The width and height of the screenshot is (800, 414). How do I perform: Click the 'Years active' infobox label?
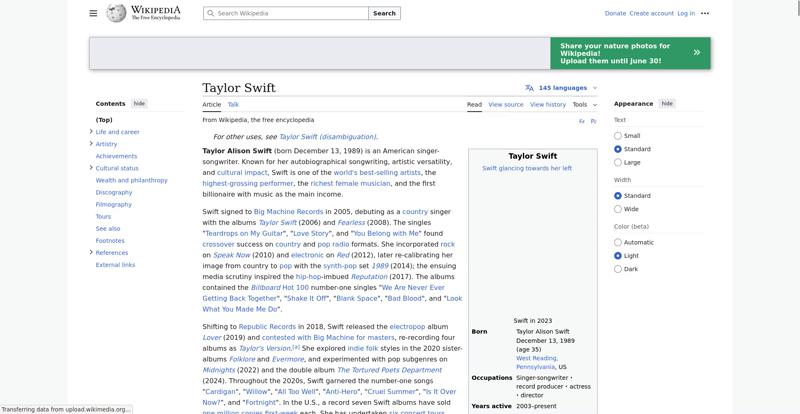click(x=491, y=406)
